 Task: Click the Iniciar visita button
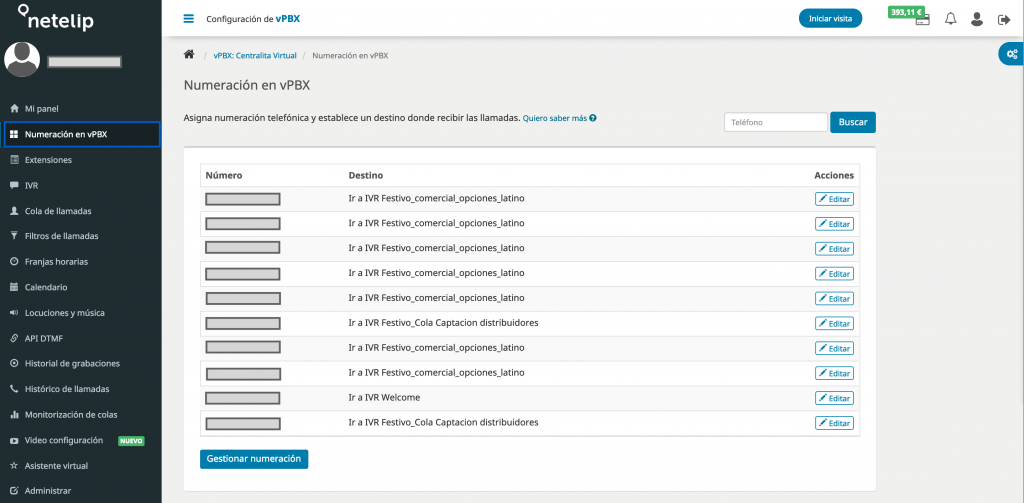point(829,19)
